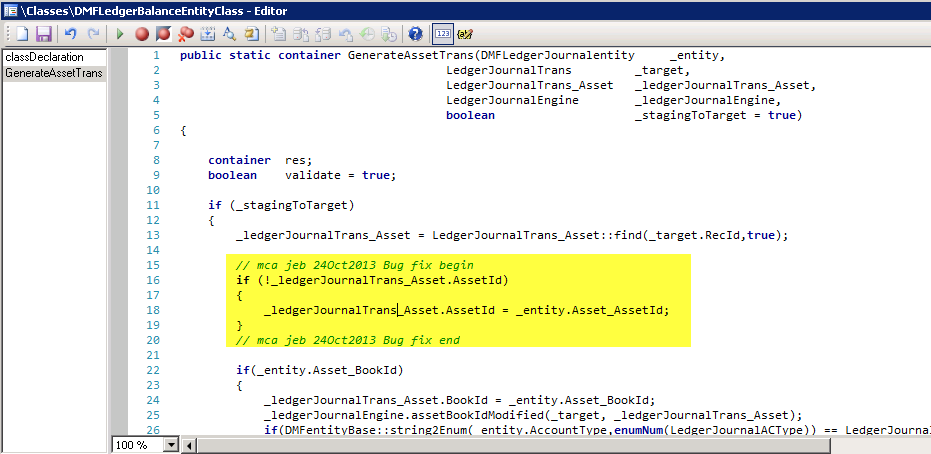Toggle a breakpoint with the red circle icon

142,34
